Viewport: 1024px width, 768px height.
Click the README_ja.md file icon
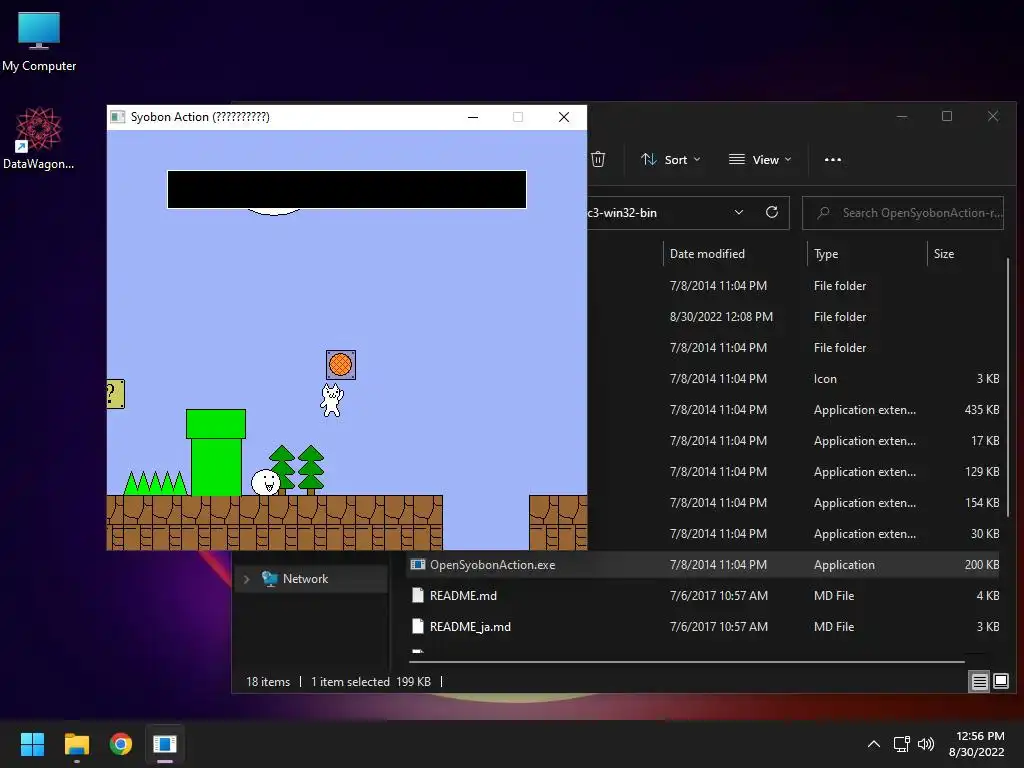pos(418,627)
